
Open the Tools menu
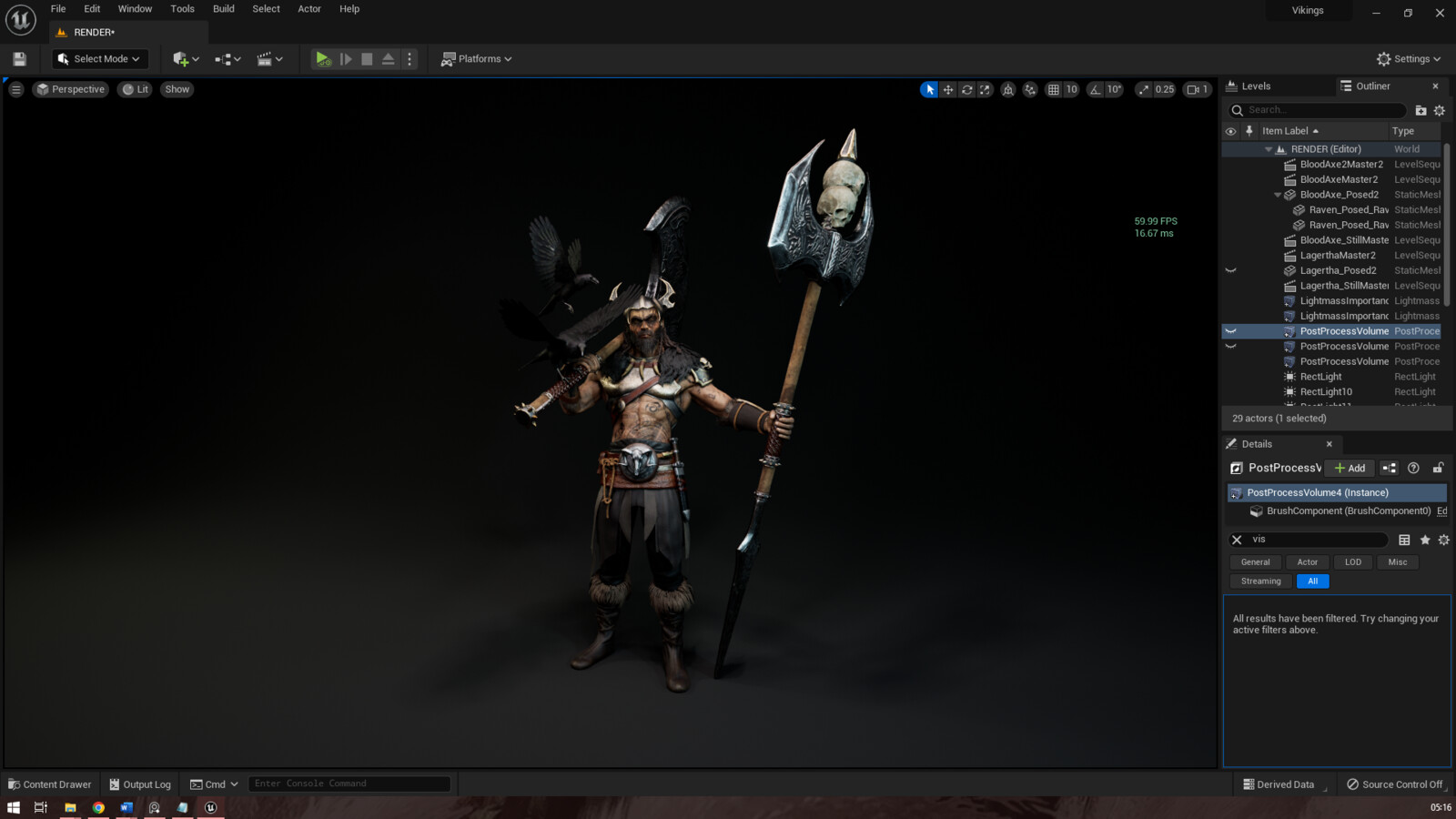point(182,9)
